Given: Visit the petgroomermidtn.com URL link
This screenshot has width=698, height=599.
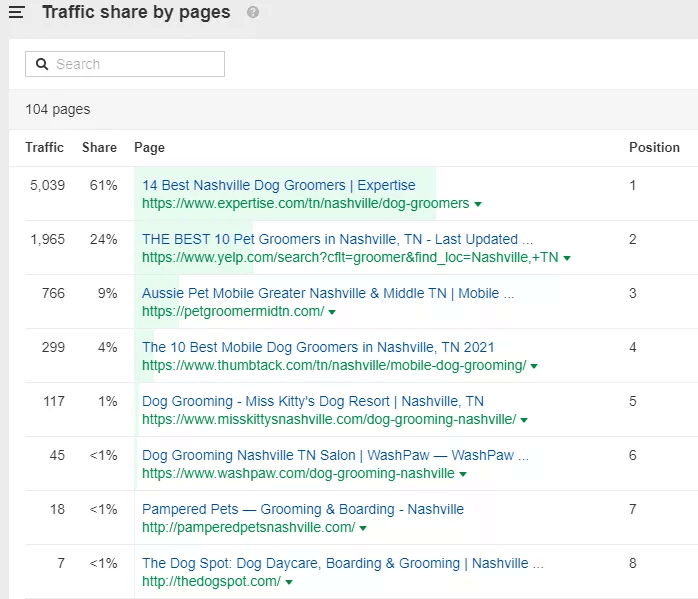Looking at the screenshot, I should [232, 311].
